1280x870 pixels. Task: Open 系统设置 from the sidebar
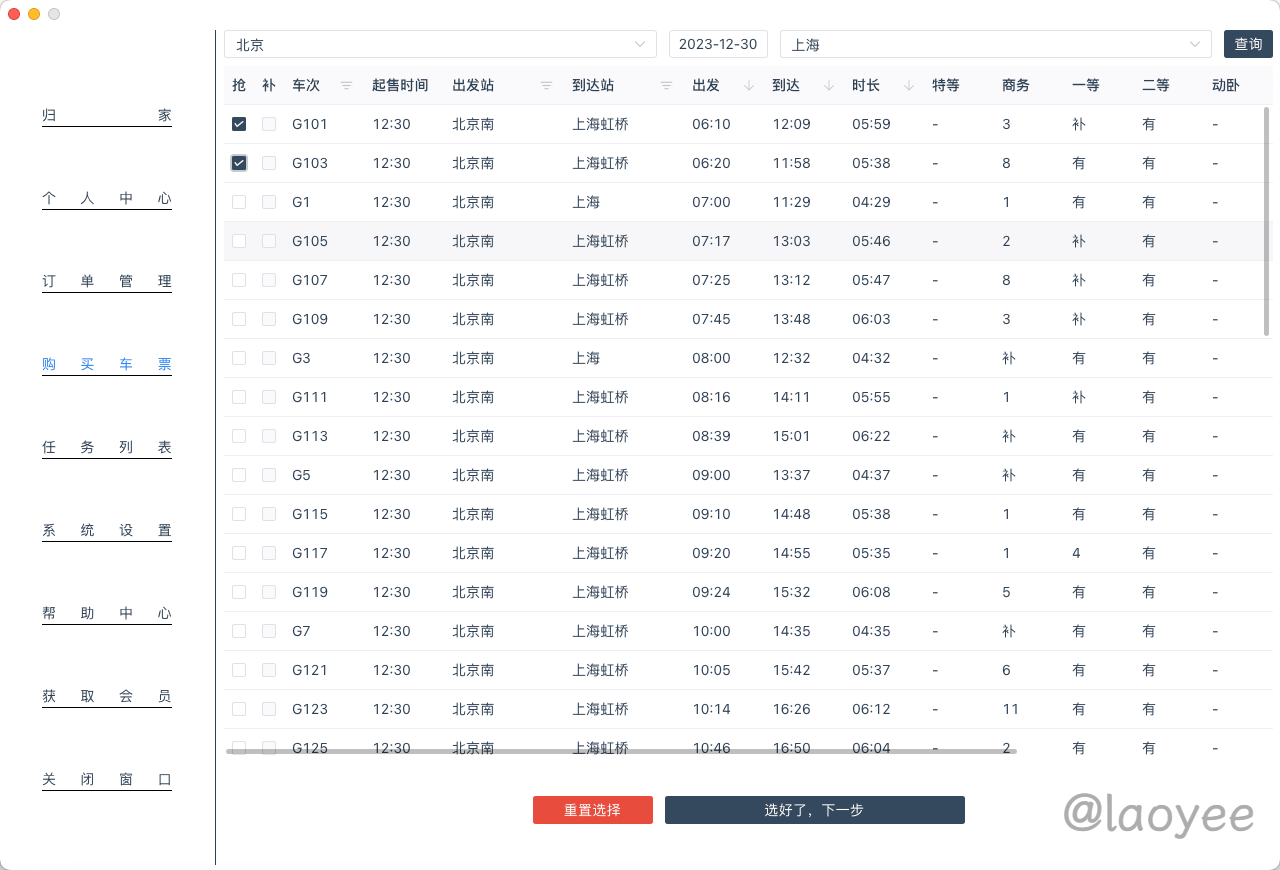click(107, 531)
